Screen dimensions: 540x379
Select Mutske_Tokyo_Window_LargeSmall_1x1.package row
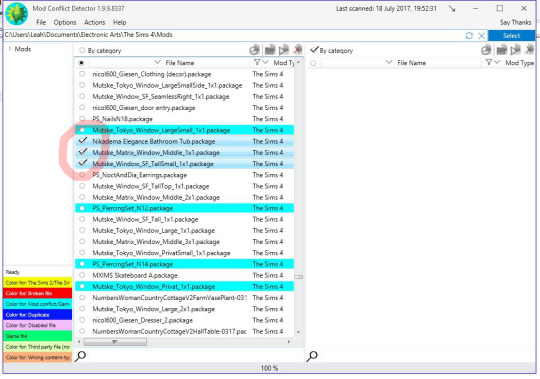185,130
